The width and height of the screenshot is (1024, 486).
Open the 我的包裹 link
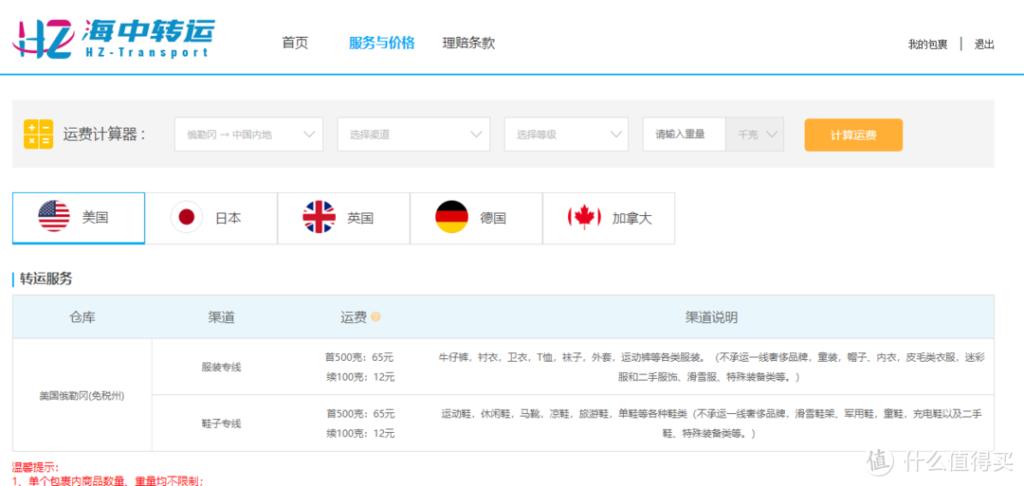[927, 44]
